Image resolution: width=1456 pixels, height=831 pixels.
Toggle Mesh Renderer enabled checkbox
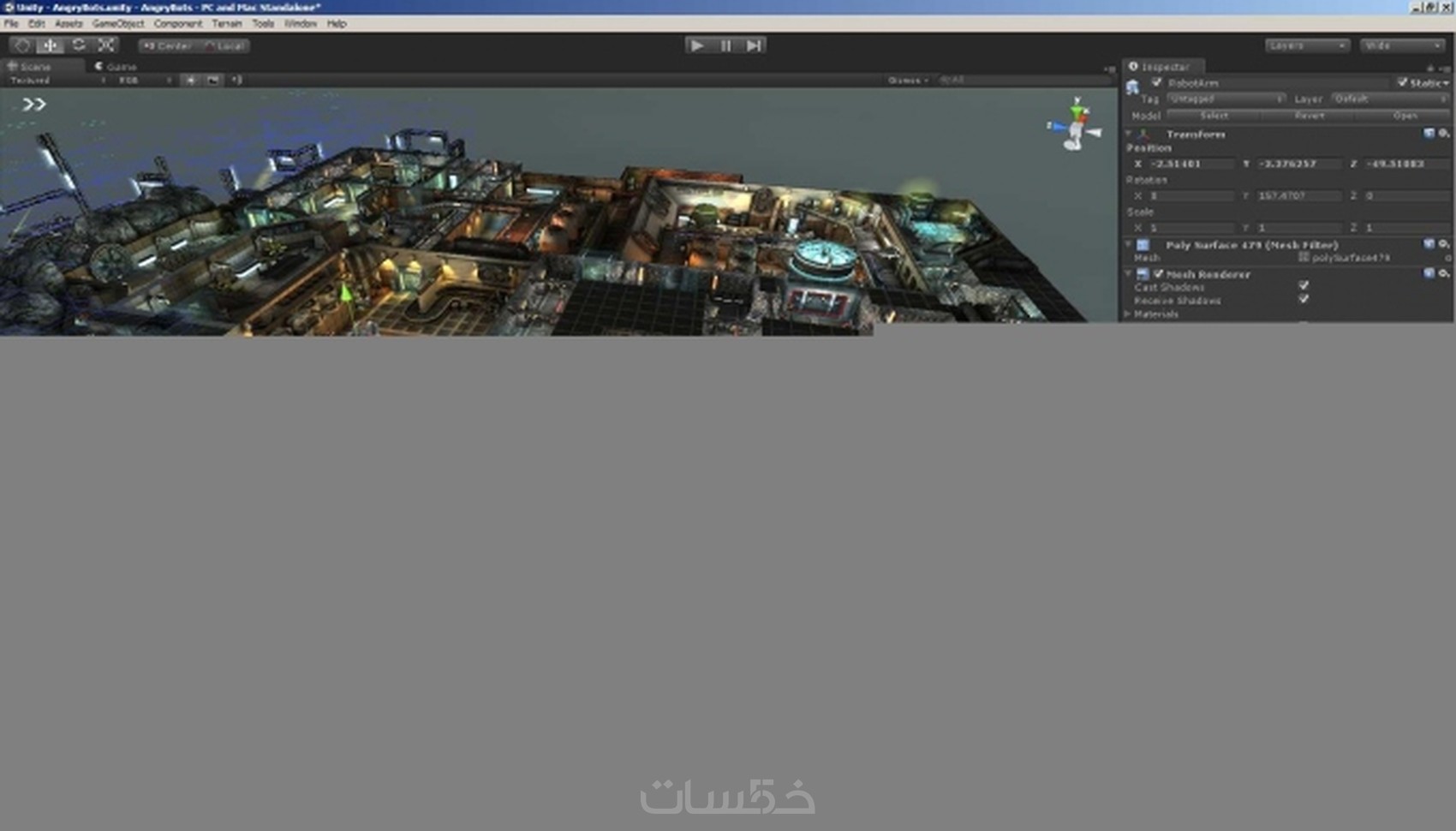coord(1159,274)
